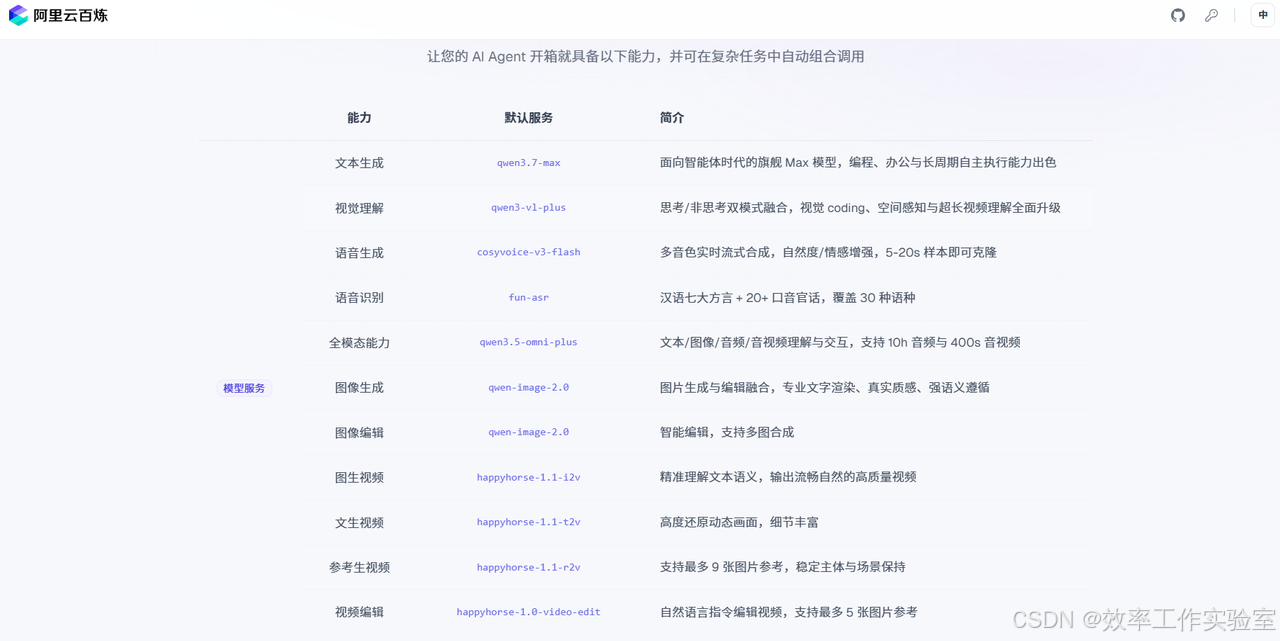Click the description starting 精准理解文本语义

tap(788, 477)
